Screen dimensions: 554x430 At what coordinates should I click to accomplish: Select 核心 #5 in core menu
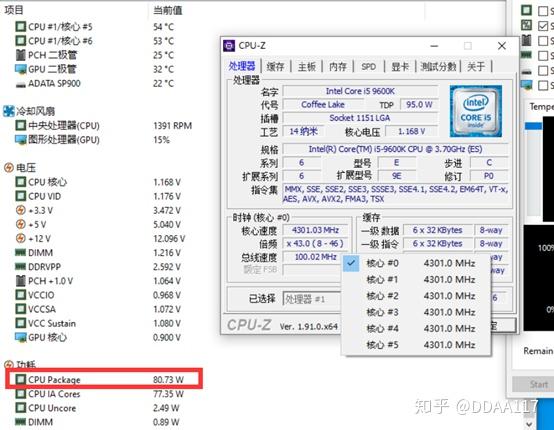tap(416, 344)
